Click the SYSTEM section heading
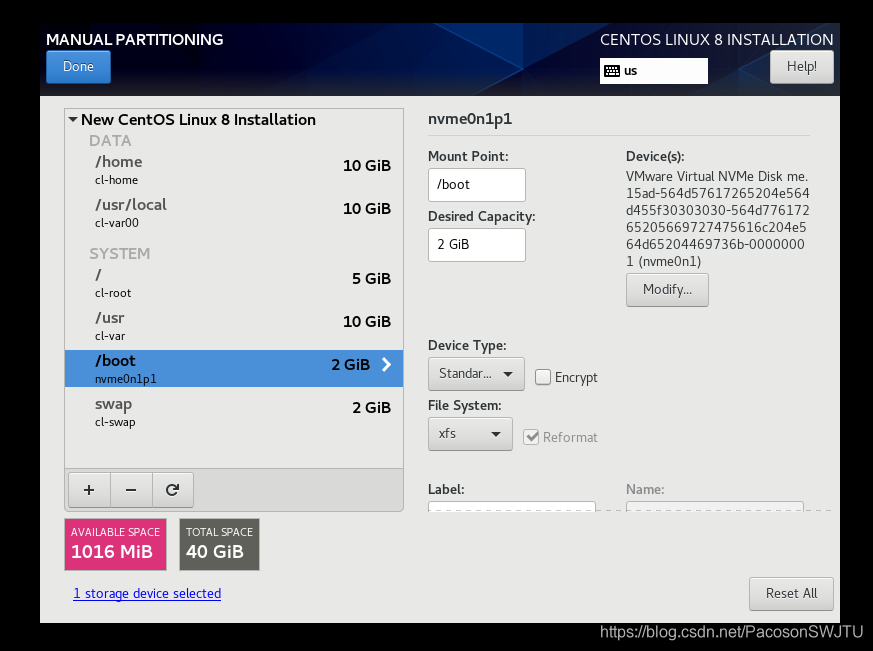This screenshot has height=651, width=873. [120, 253]
